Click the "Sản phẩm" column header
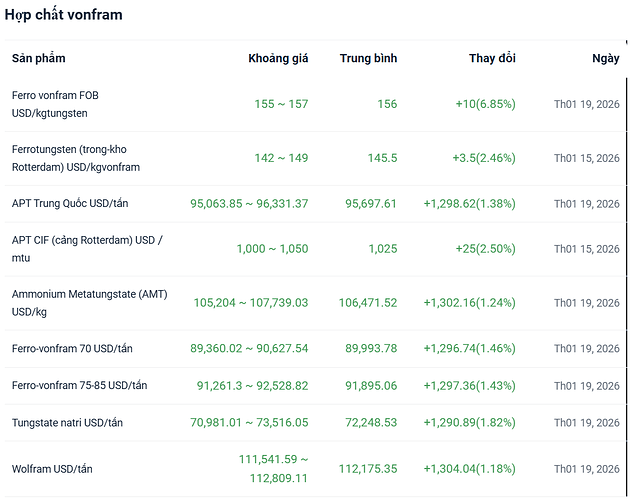Screen dimensions: 635x500 39,58
